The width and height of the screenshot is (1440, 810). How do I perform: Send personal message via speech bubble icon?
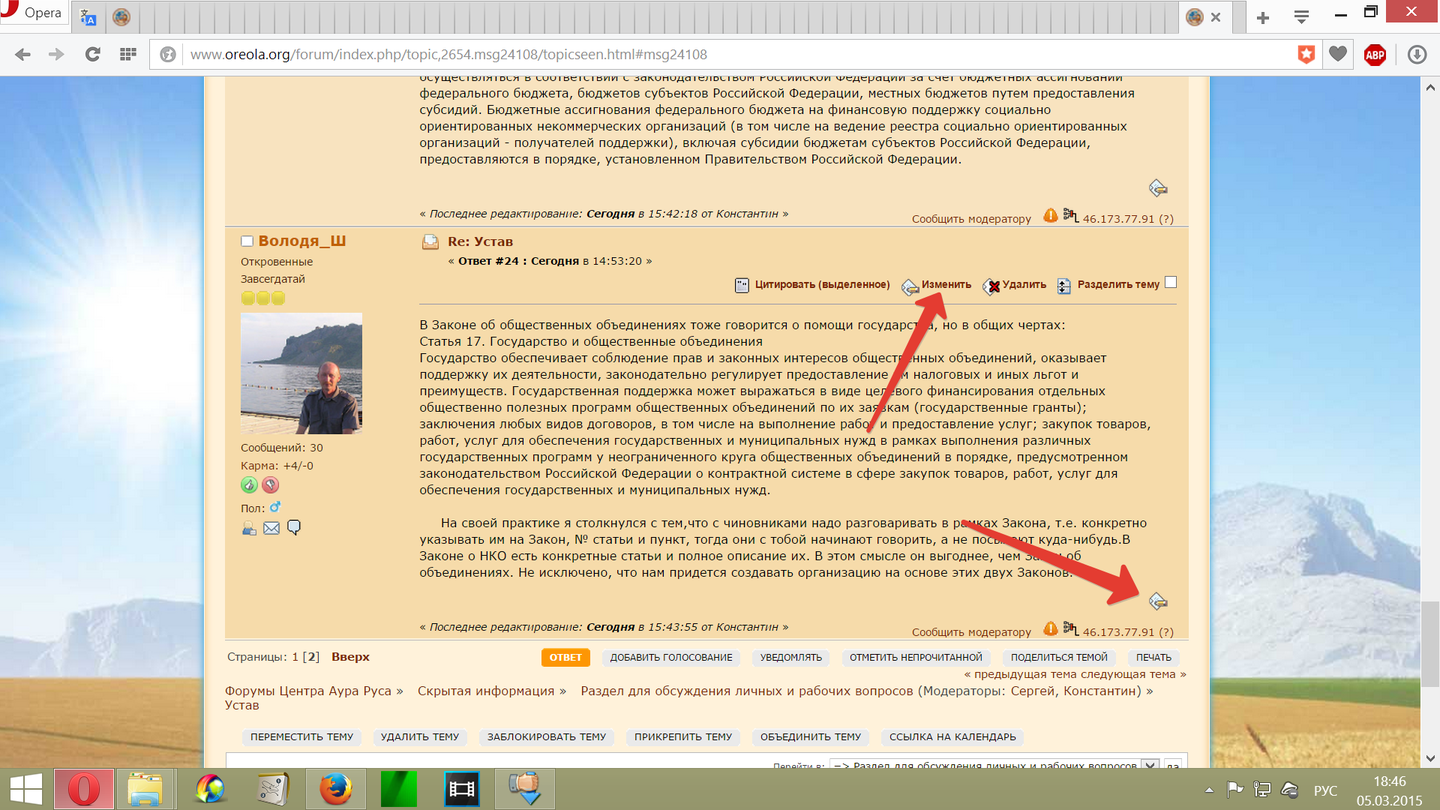[x=294, y=528]
